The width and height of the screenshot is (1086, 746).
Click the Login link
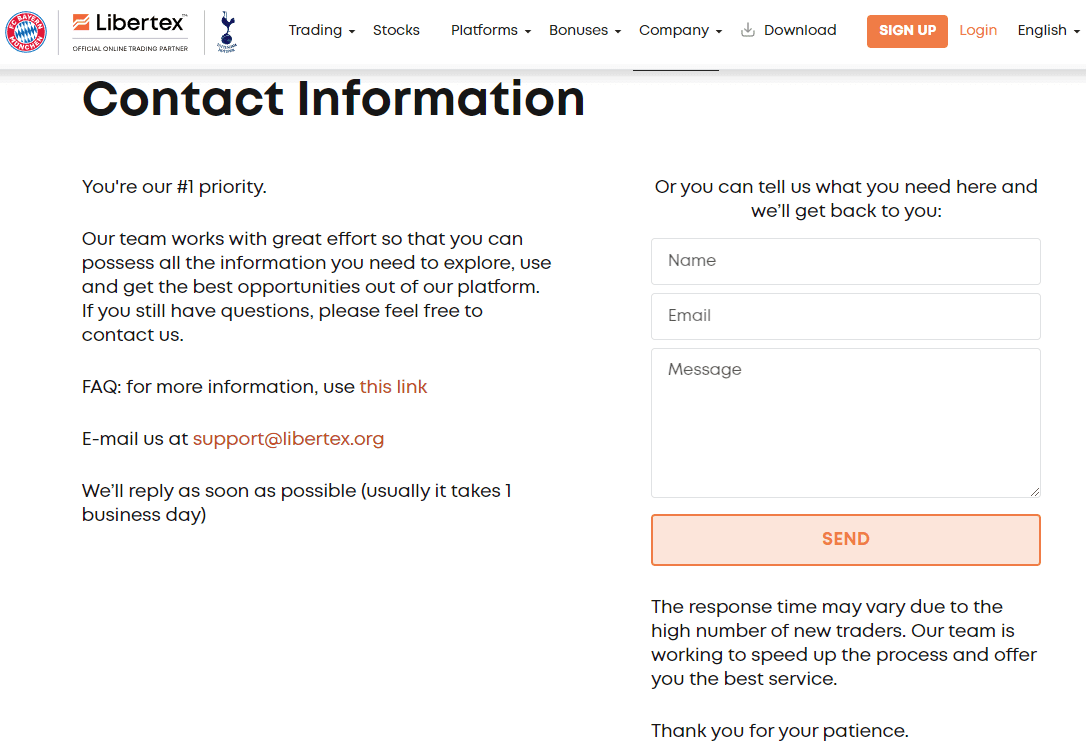(978, 30)
